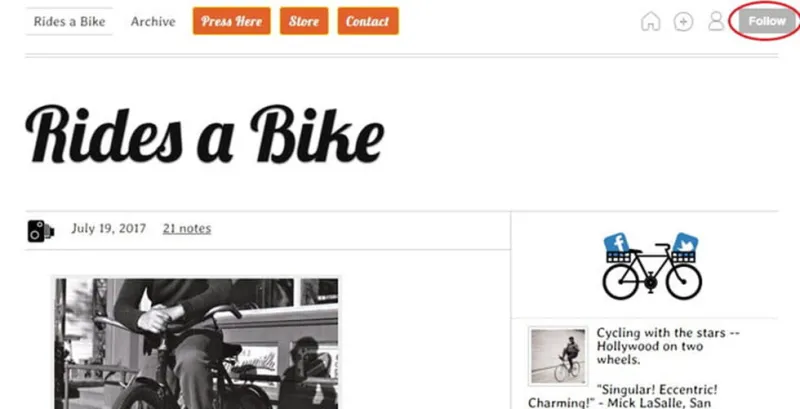Visit the Store page
800x409 pixels.
click(x=304, y=21)
